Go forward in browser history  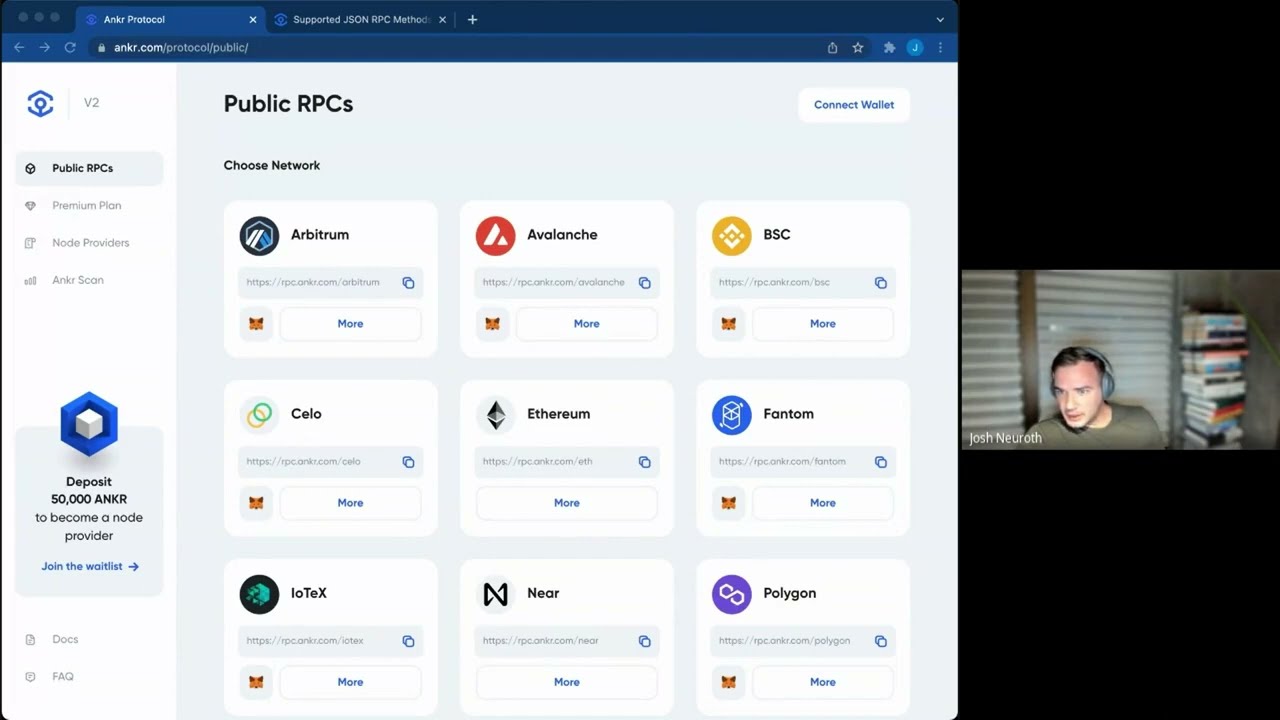pyautogui.click(x=44, y=47)
